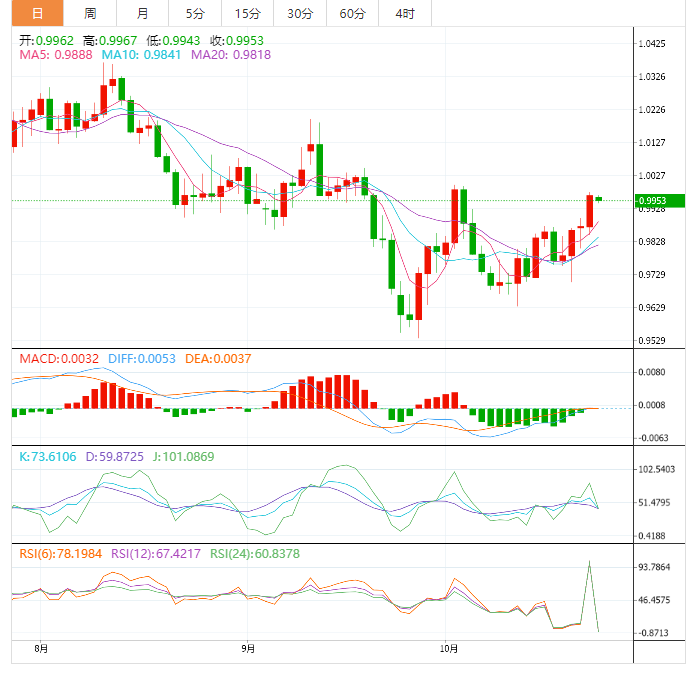Click the MA20: 0.9818 legend text
This screenshot has width=693, height=674.
[231, 55]
